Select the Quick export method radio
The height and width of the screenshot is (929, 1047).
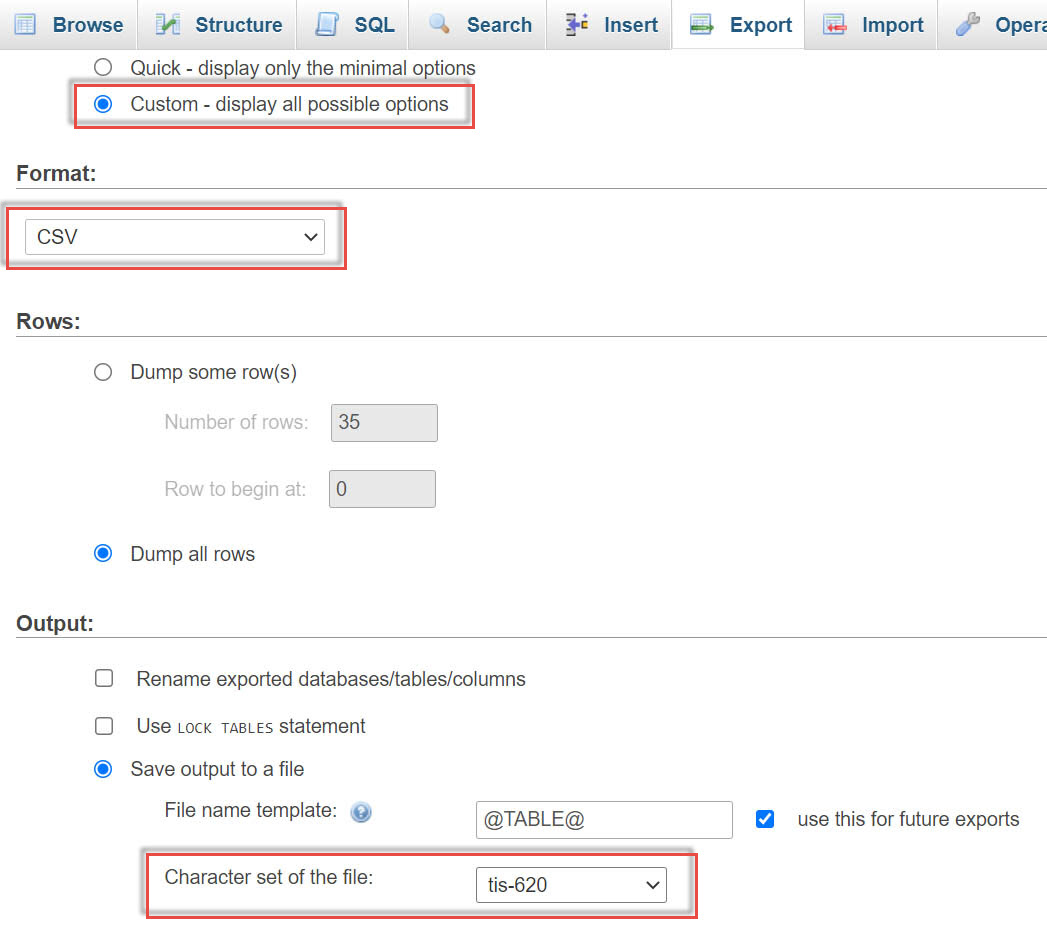click(x=103, y=67)
